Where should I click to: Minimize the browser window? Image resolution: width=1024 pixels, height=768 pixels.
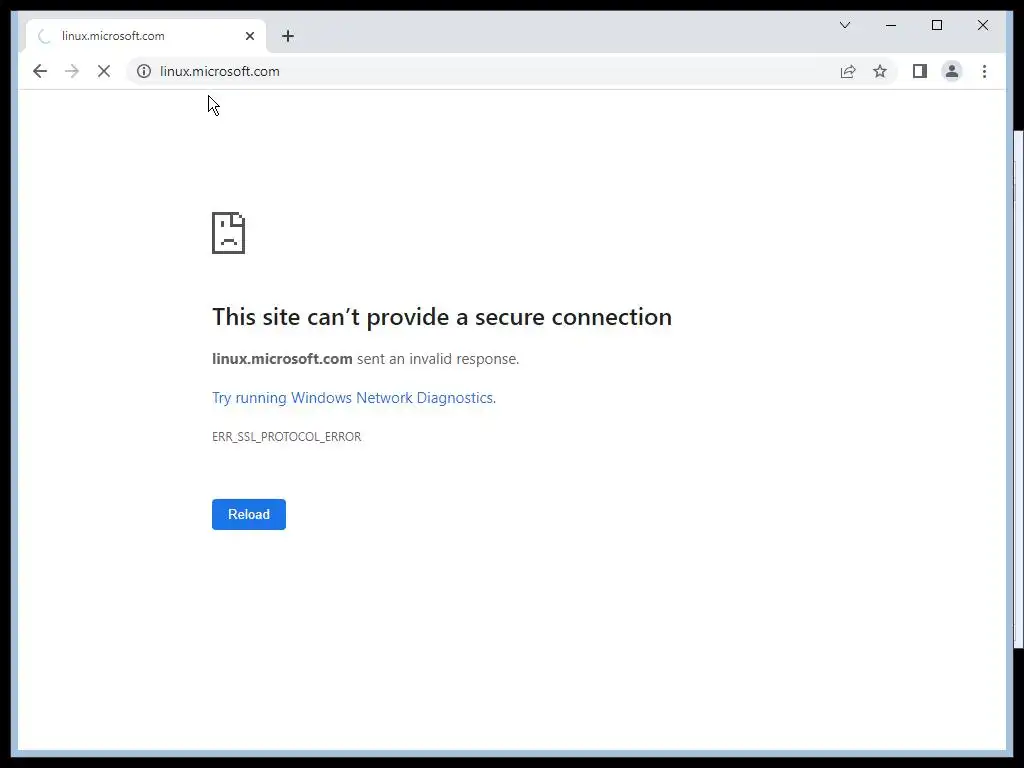[891, 25]
